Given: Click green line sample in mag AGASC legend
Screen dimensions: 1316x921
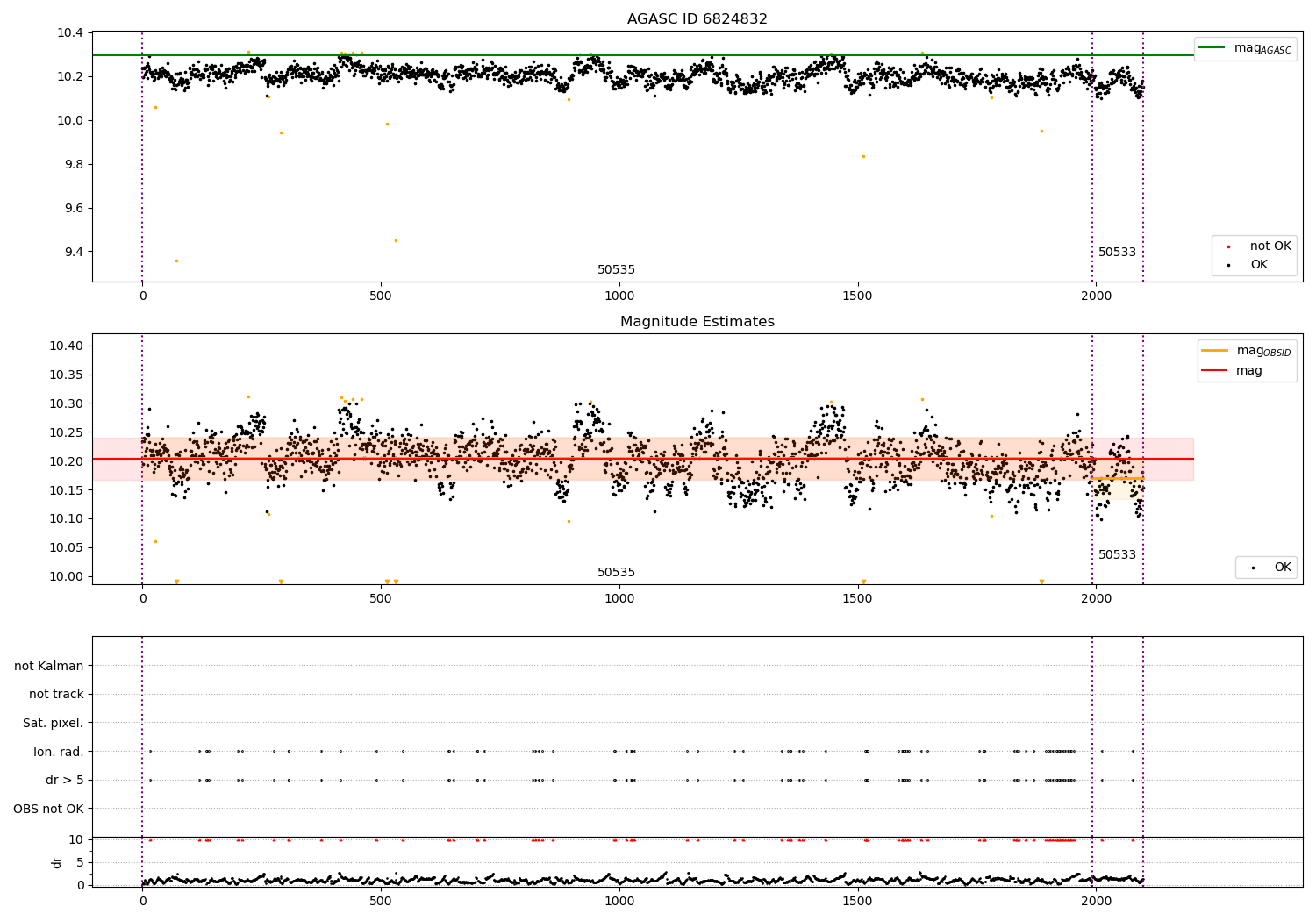Looking at the screenshot, I should [1212, 48].
